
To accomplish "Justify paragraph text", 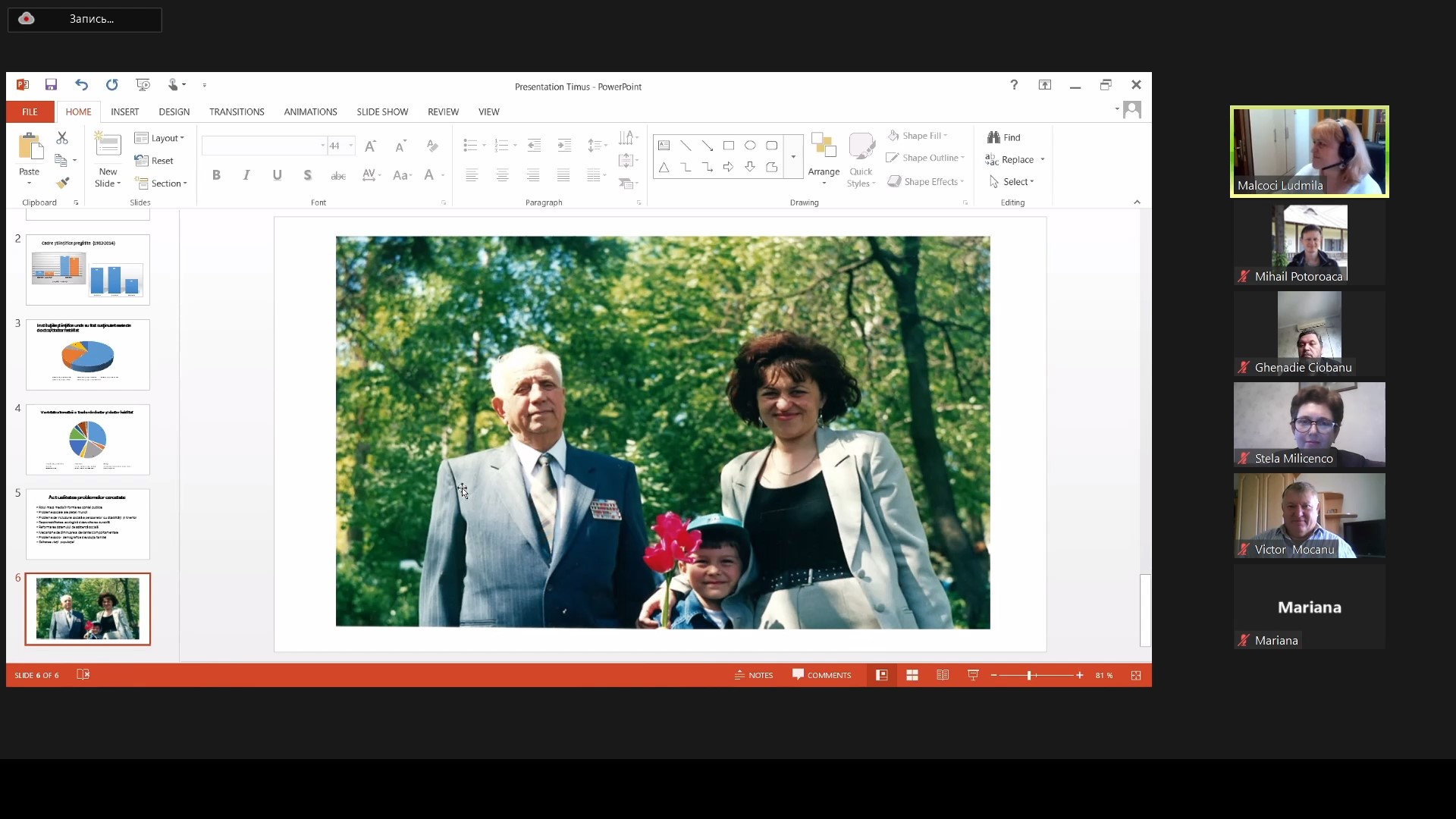I will (563, 175).
